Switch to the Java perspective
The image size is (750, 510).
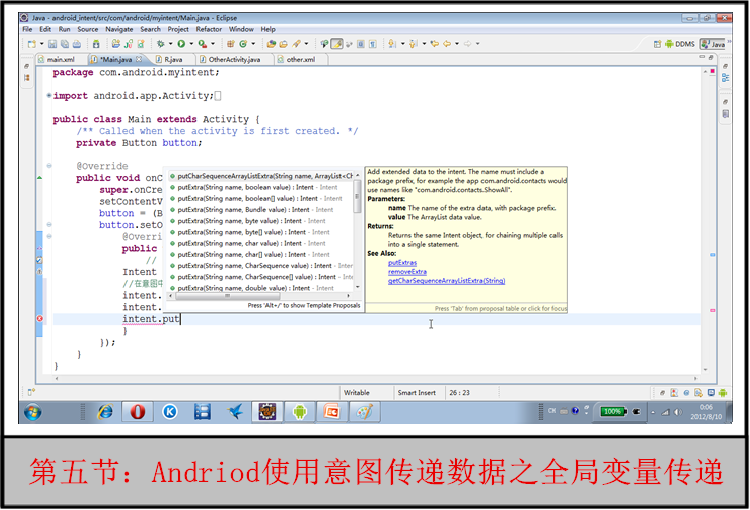713,44
